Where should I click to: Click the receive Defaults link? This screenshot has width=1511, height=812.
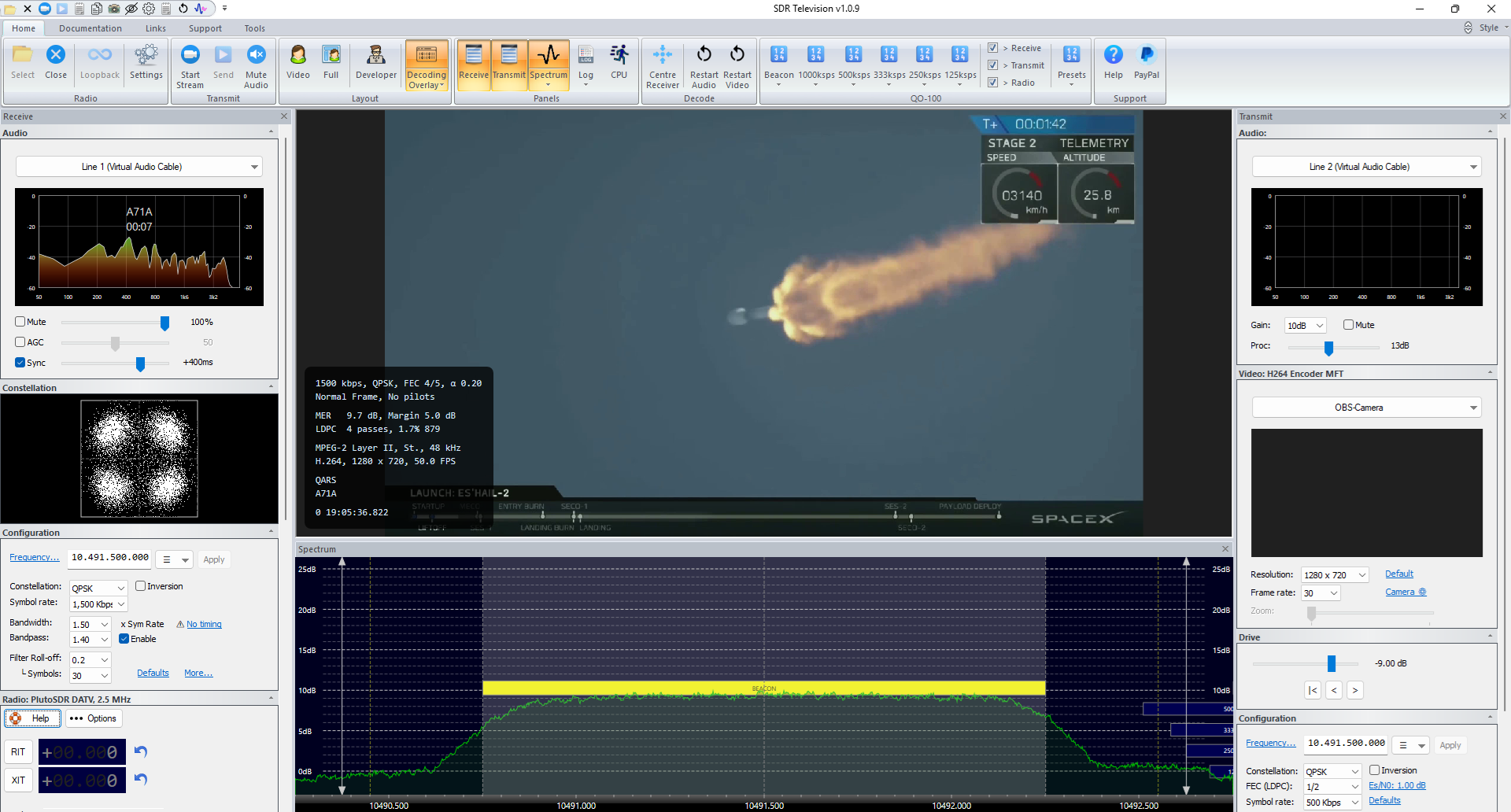click(153, 673)
